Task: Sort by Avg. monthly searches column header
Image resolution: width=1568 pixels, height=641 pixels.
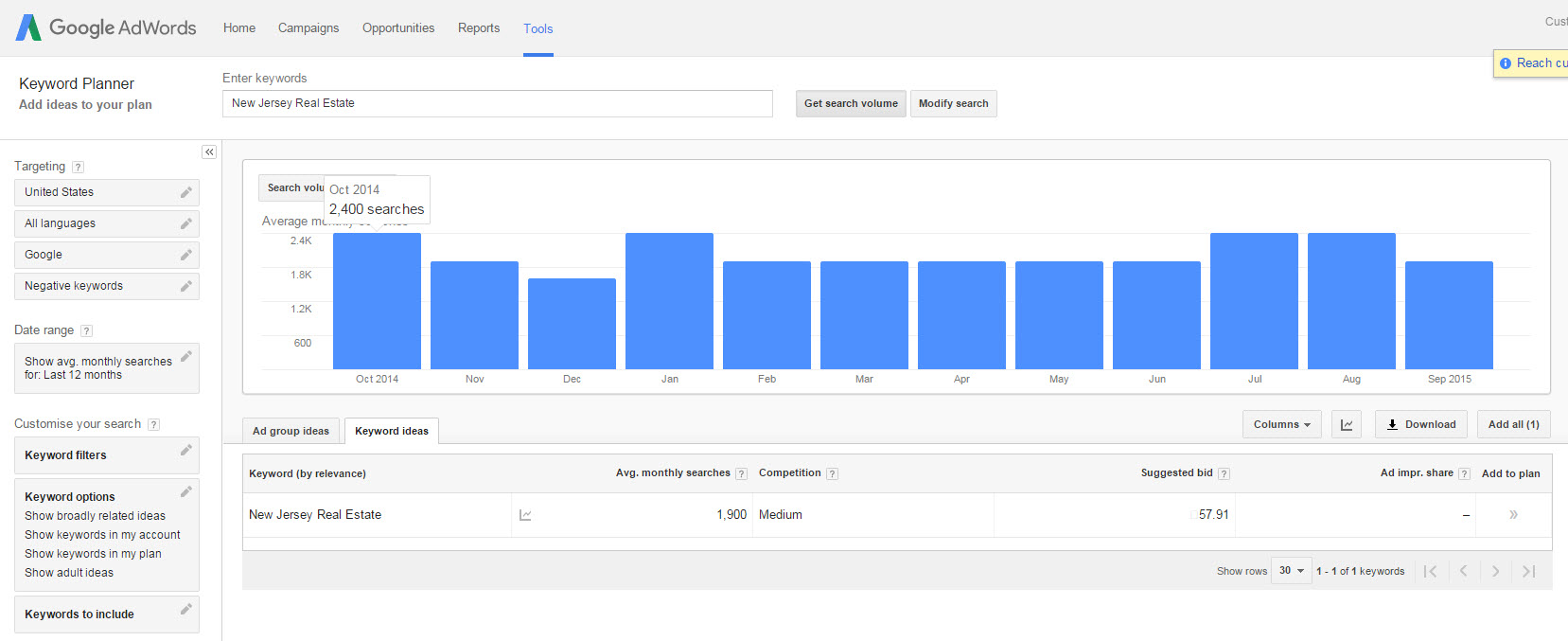Action: [x=673, y=473]
